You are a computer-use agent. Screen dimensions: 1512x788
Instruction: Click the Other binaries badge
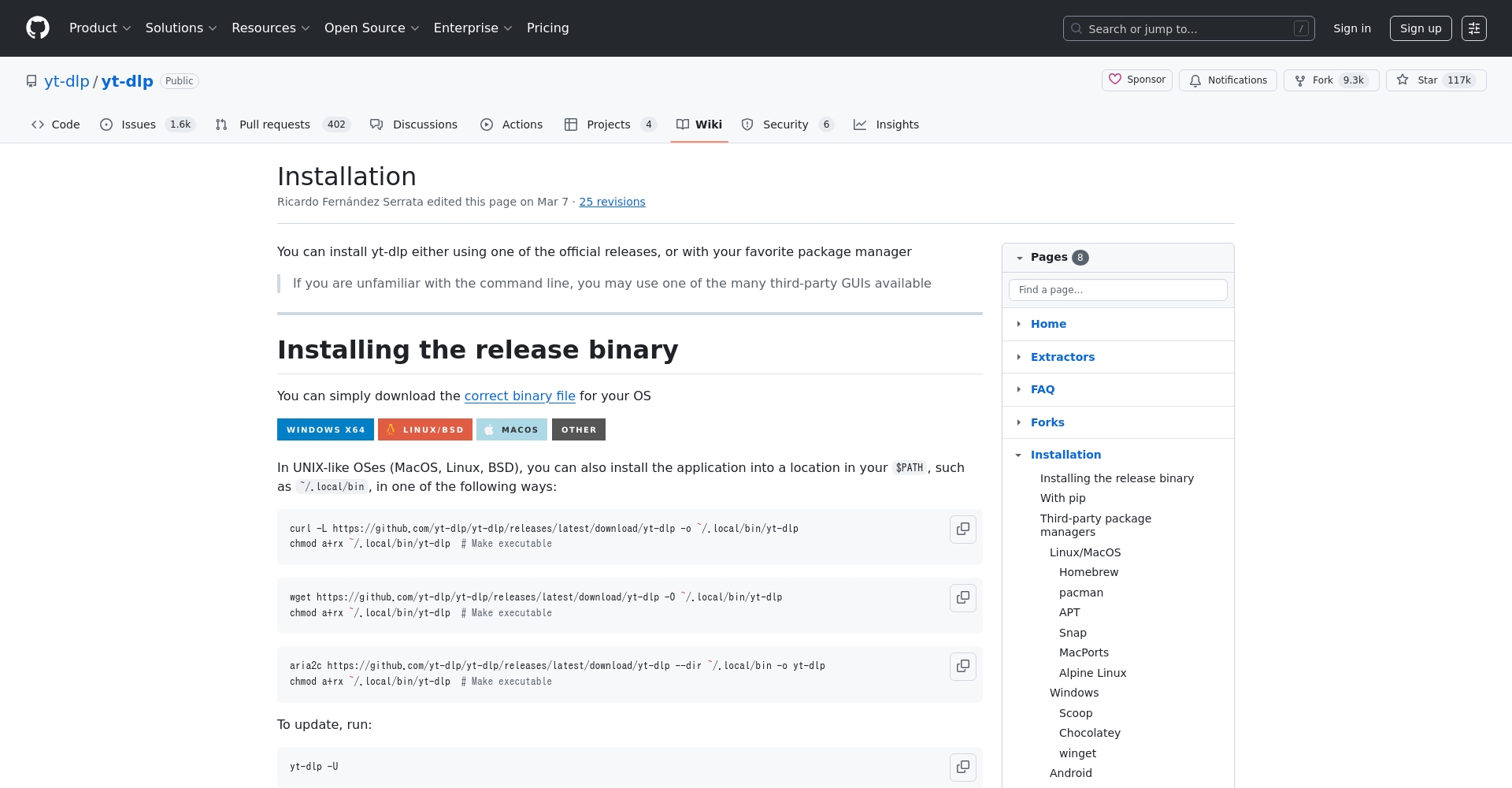579,429
